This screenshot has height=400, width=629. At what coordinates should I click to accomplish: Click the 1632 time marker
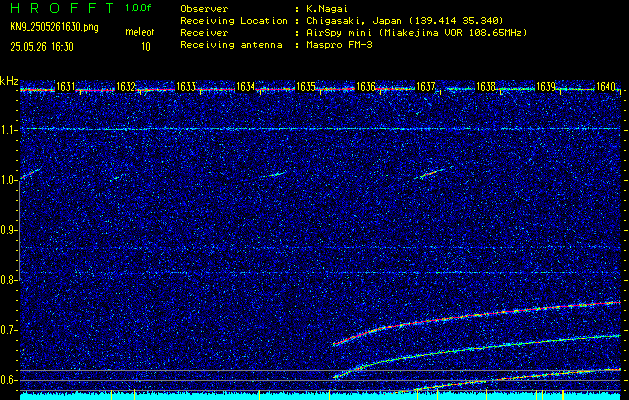point(126,86)
